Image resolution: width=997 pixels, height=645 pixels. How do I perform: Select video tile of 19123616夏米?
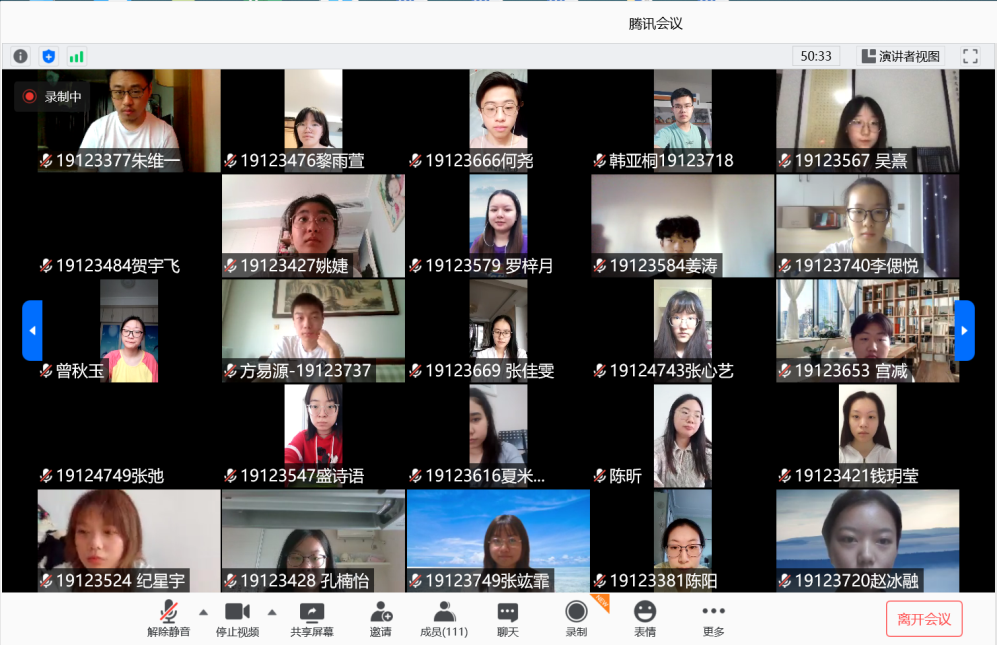pyautogui.click(x=498, y=436)
